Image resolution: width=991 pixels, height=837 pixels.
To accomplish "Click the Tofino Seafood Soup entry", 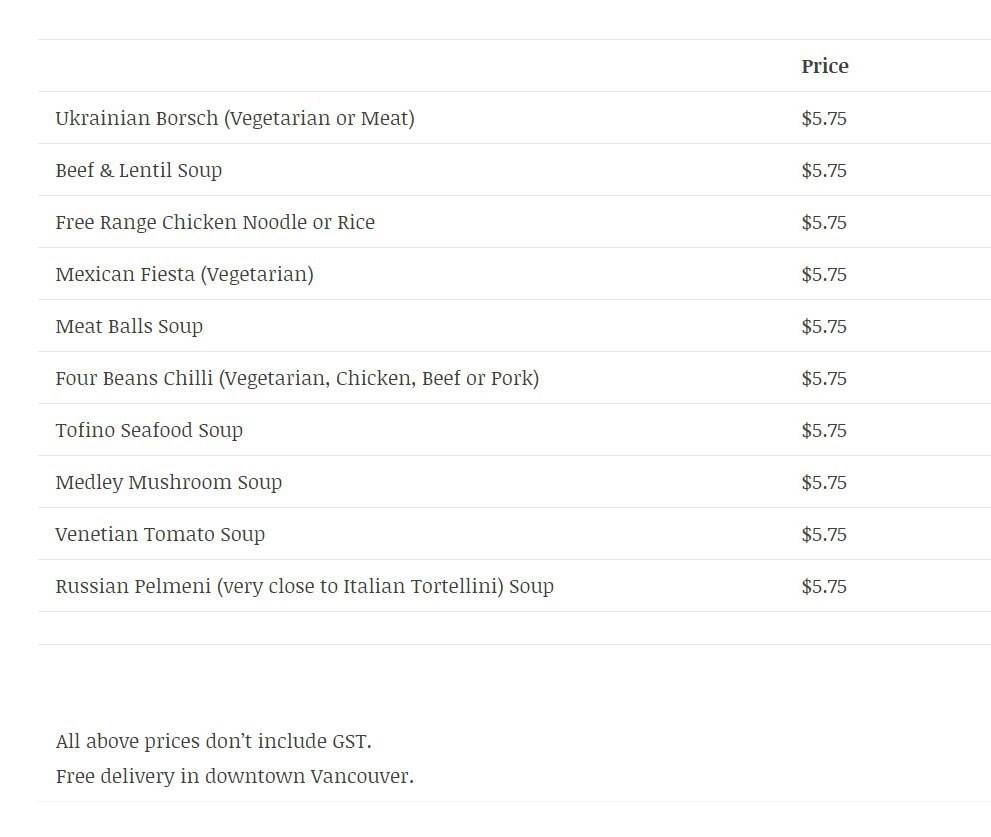I will pyautogui.click(x=149, y=430).
